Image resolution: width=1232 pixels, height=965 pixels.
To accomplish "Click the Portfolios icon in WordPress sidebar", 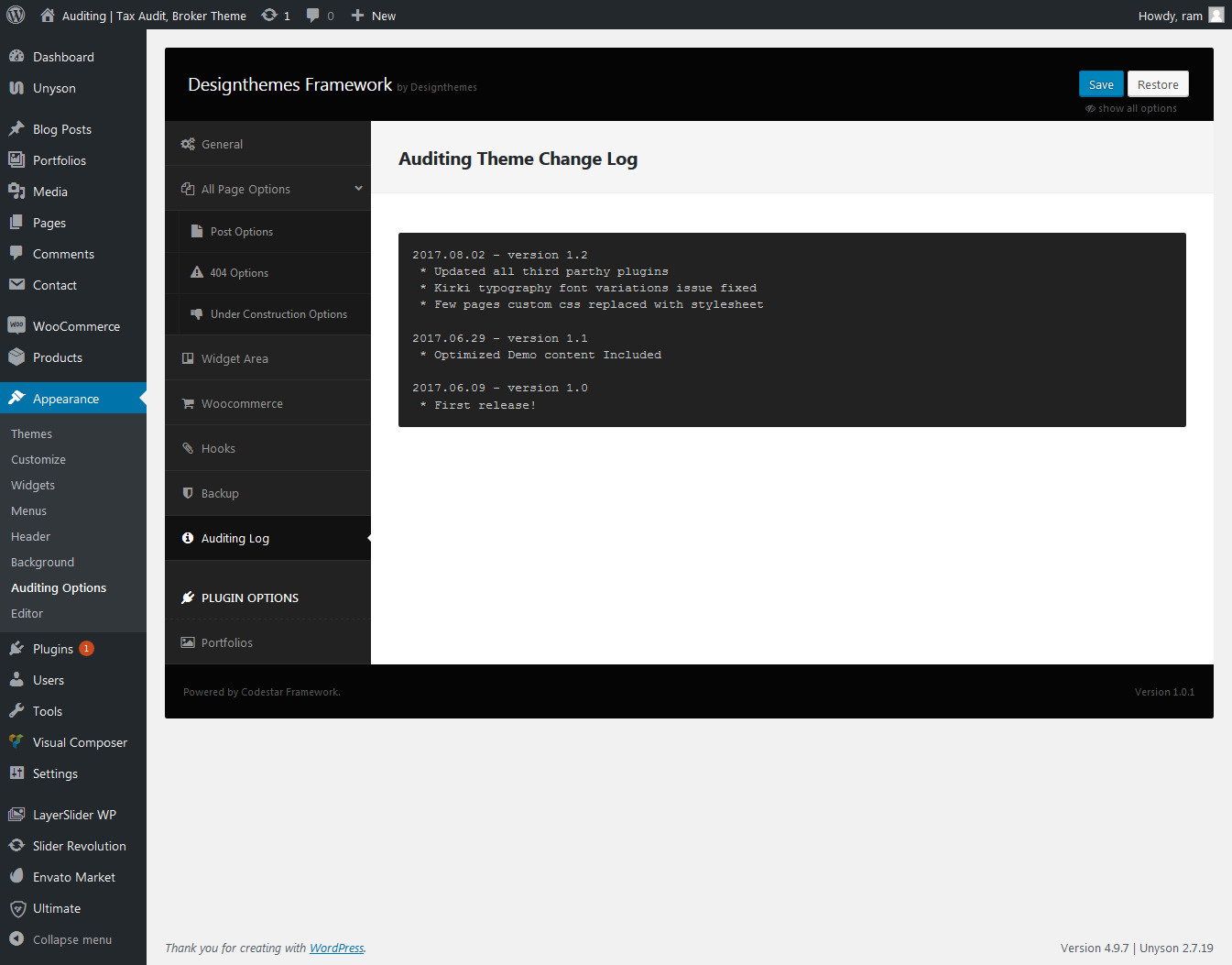I will [x=16, y=159].
